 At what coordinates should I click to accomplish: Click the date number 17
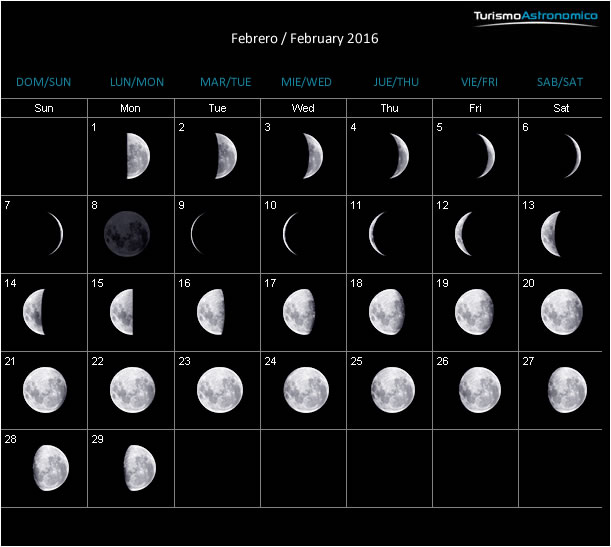click(270, 283)
